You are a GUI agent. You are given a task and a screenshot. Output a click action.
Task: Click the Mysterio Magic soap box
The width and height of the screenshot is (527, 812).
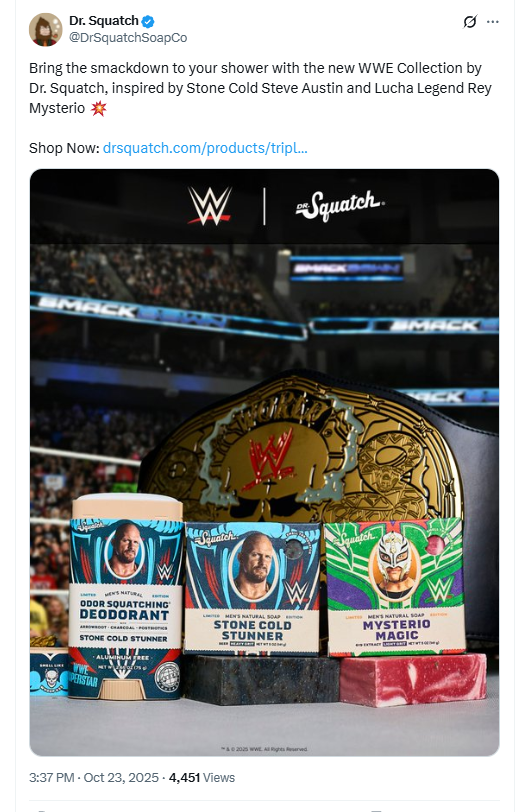(x=396, y=587)
